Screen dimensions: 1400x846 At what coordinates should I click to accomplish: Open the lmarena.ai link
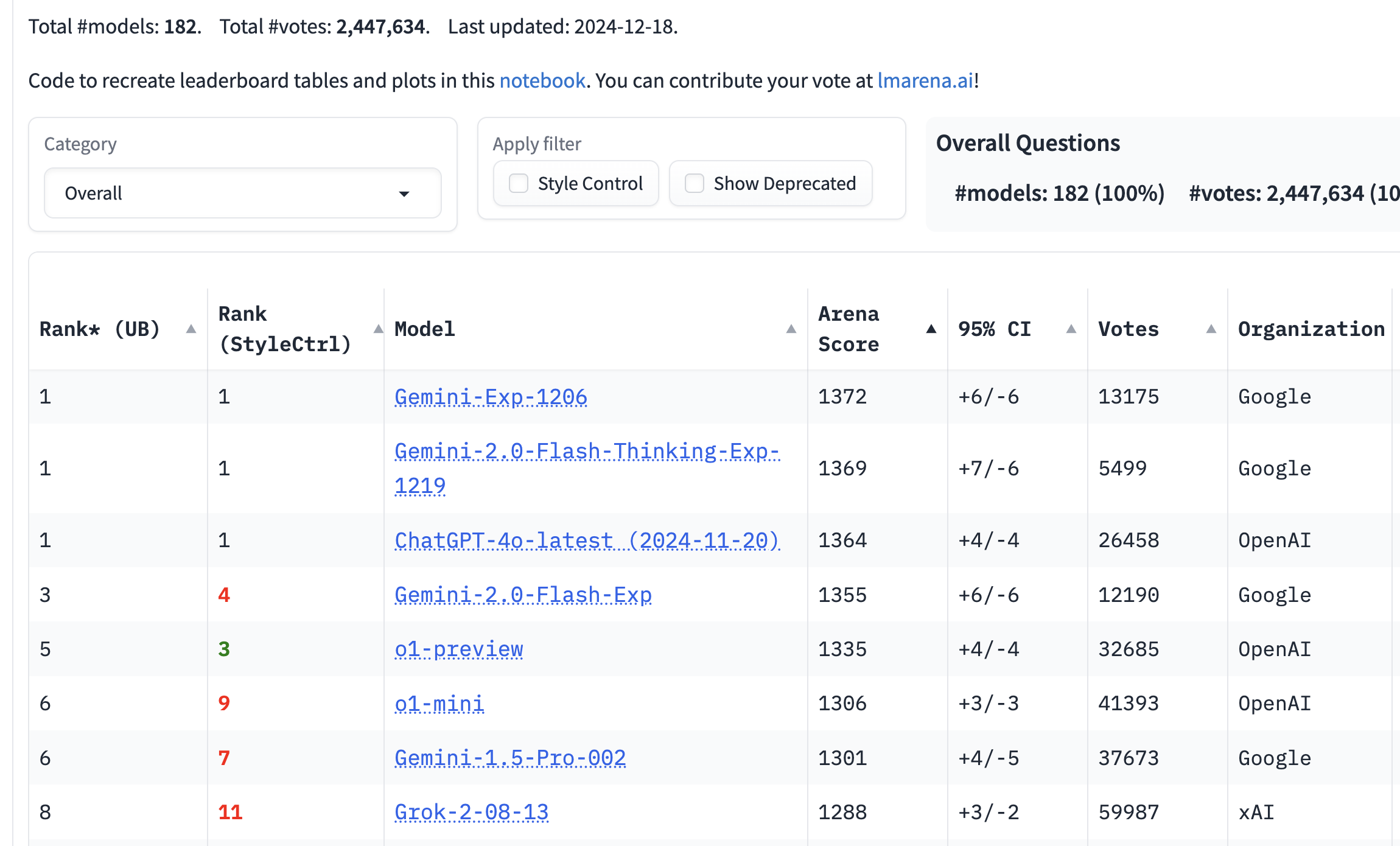click(925, 80)
